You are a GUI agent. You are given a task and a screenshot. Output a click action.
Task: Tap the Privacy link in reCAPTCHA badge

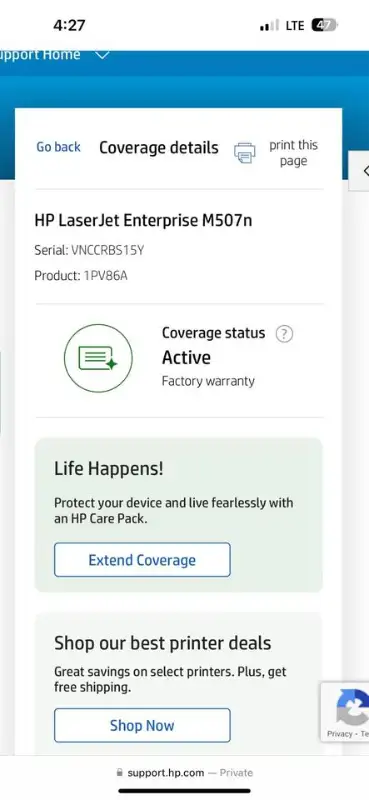[340, 734]
